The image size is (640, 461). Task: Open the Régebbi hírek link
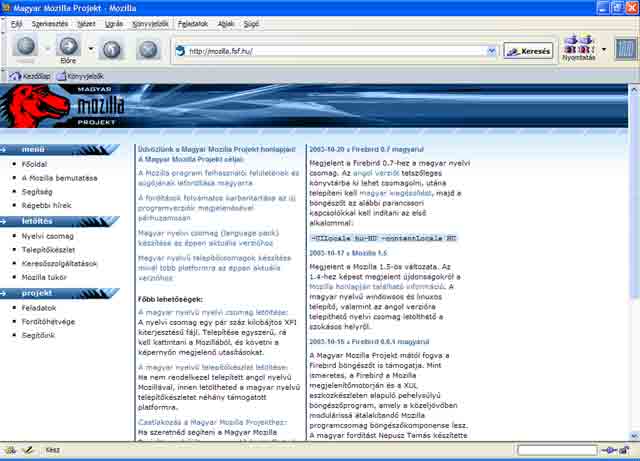click(47, 205)
